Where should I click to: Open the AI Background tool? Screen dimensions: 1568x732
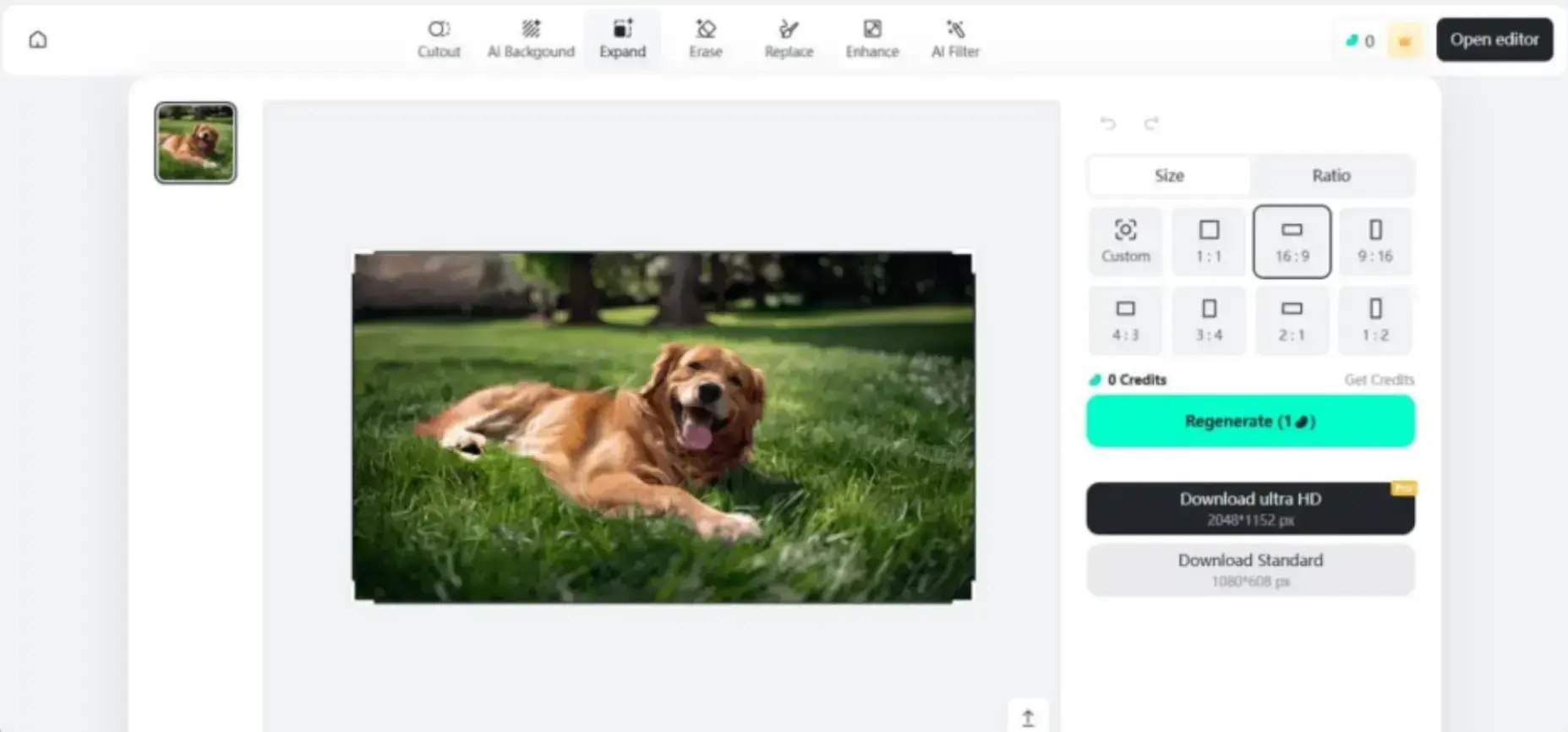530,39
